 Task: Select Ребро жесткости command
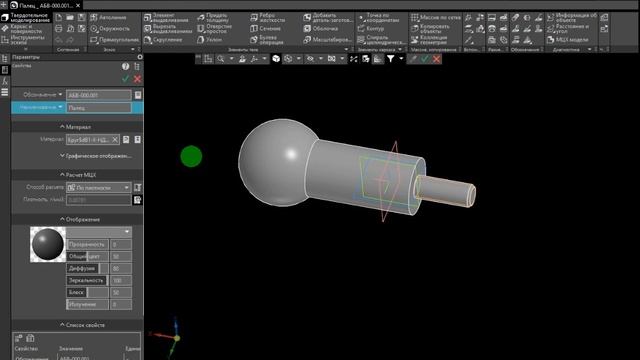pos(268,18)
